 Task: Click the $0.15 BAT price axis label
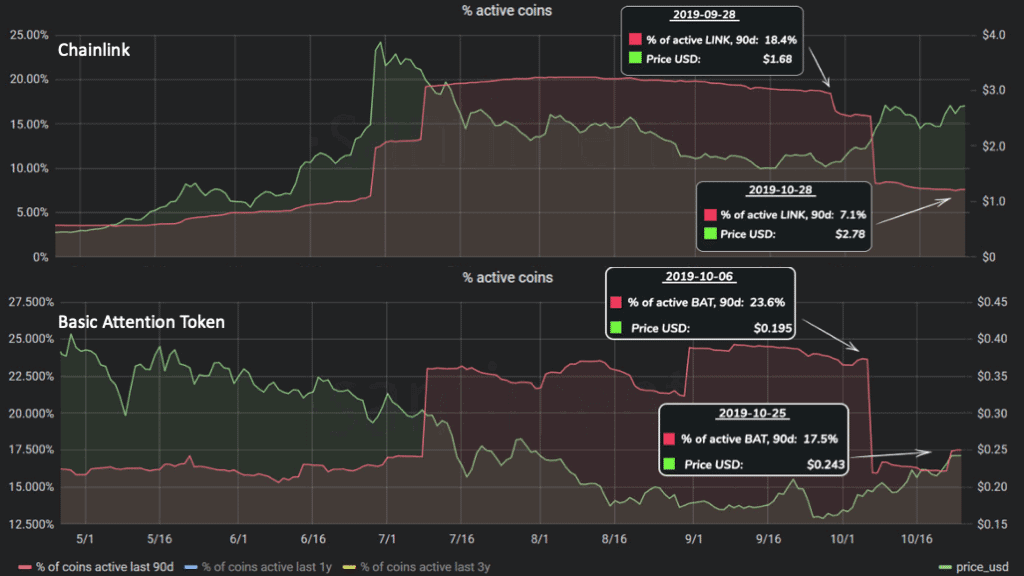(992, 524)
